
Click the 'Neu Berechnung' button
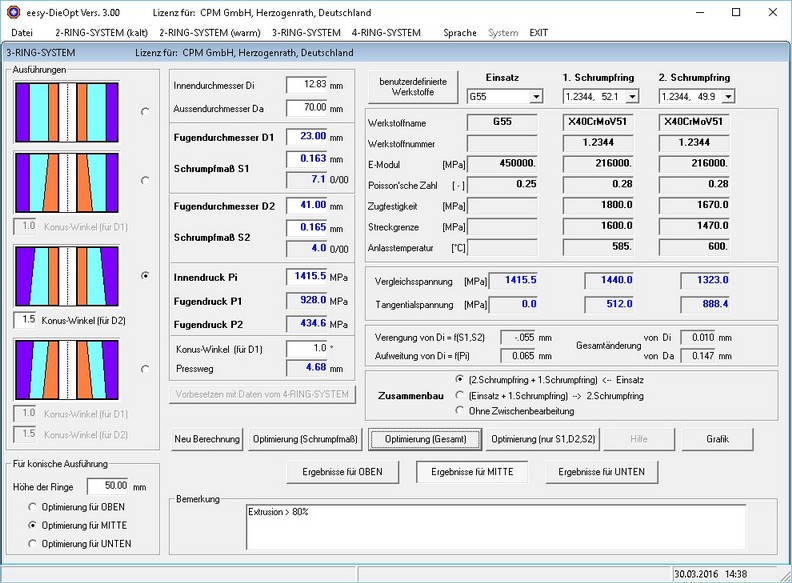207,439
